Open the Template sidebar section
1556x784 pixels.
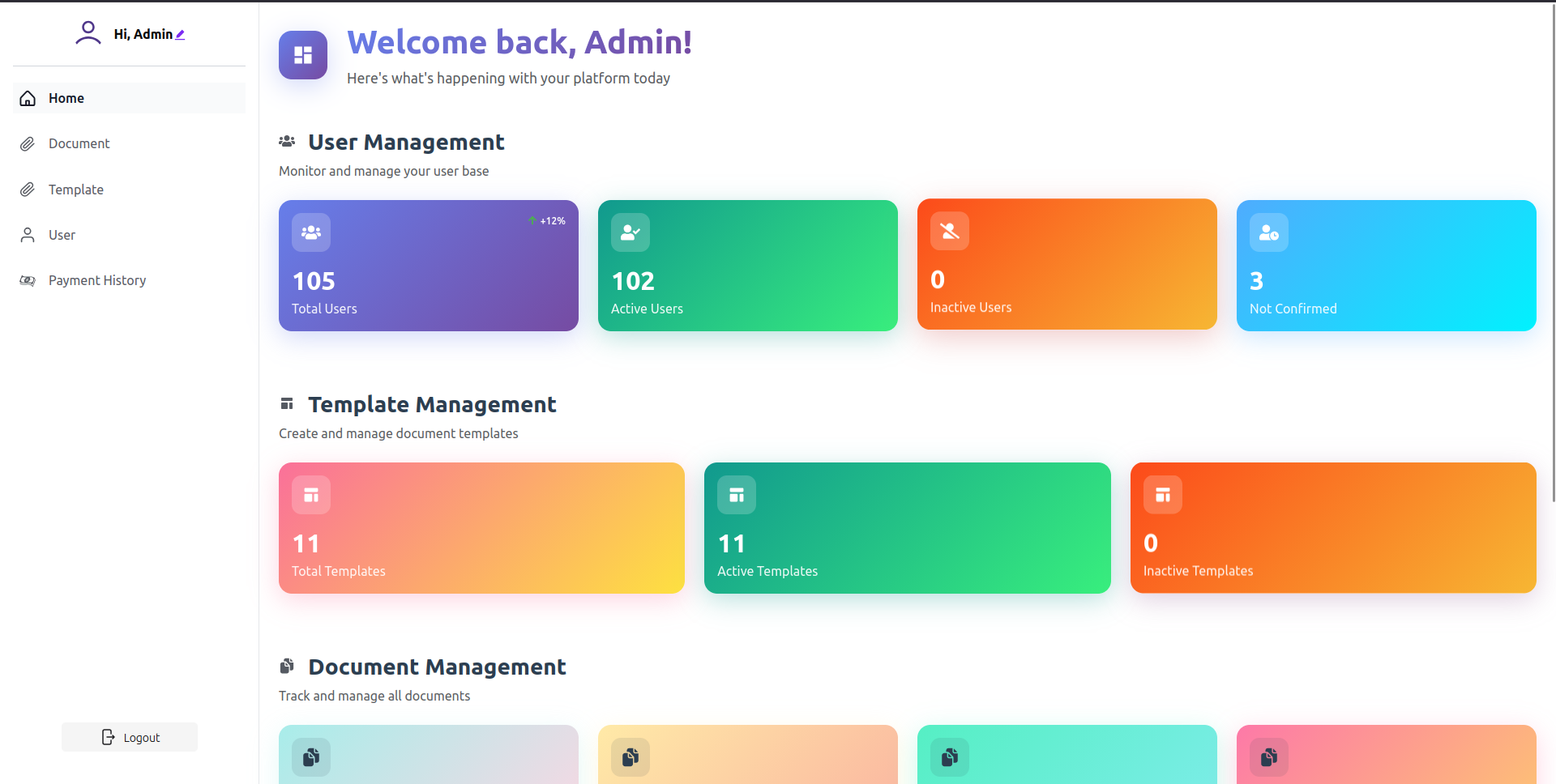coord(75,190)
